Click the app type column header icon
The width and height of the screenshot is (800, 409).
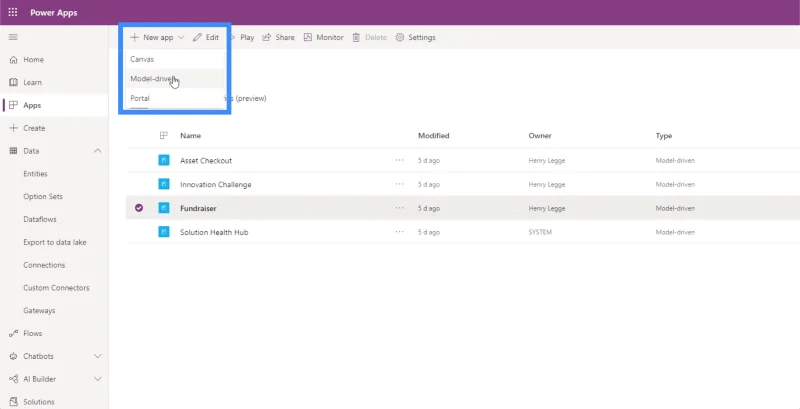[x=164, y=136]
